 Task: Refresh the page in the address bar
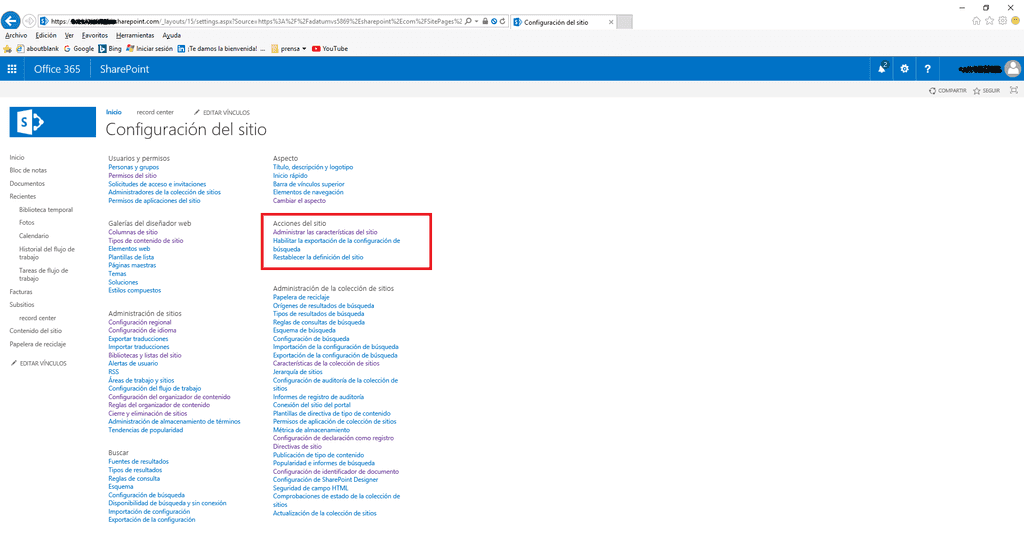502,22
